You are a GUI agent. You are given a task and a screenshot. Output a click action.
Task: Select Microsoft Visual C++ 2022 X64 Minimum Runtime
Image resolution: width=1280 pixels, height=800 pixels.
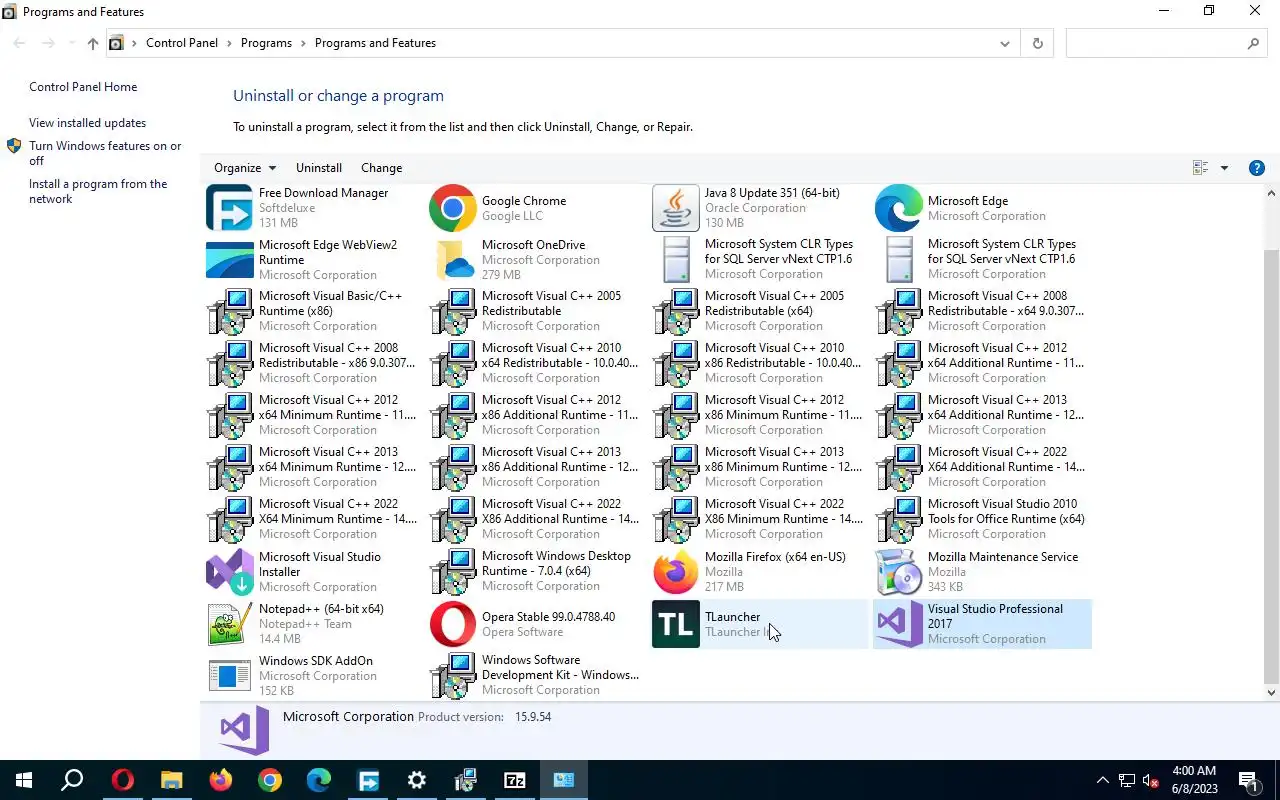point(314,520)
